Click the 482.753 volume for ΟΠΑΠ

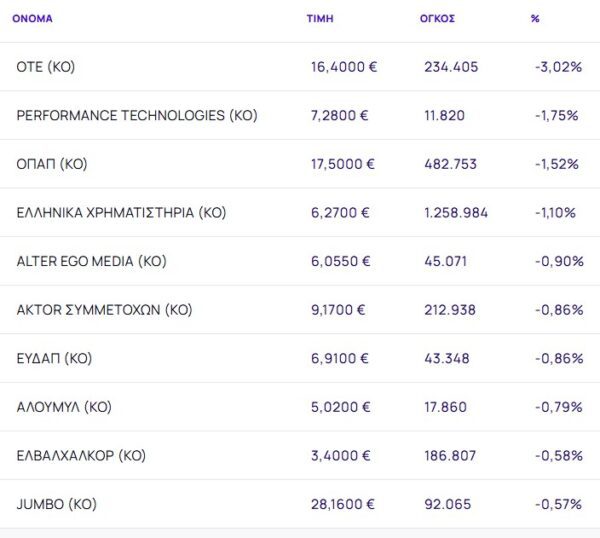(451, 164)
